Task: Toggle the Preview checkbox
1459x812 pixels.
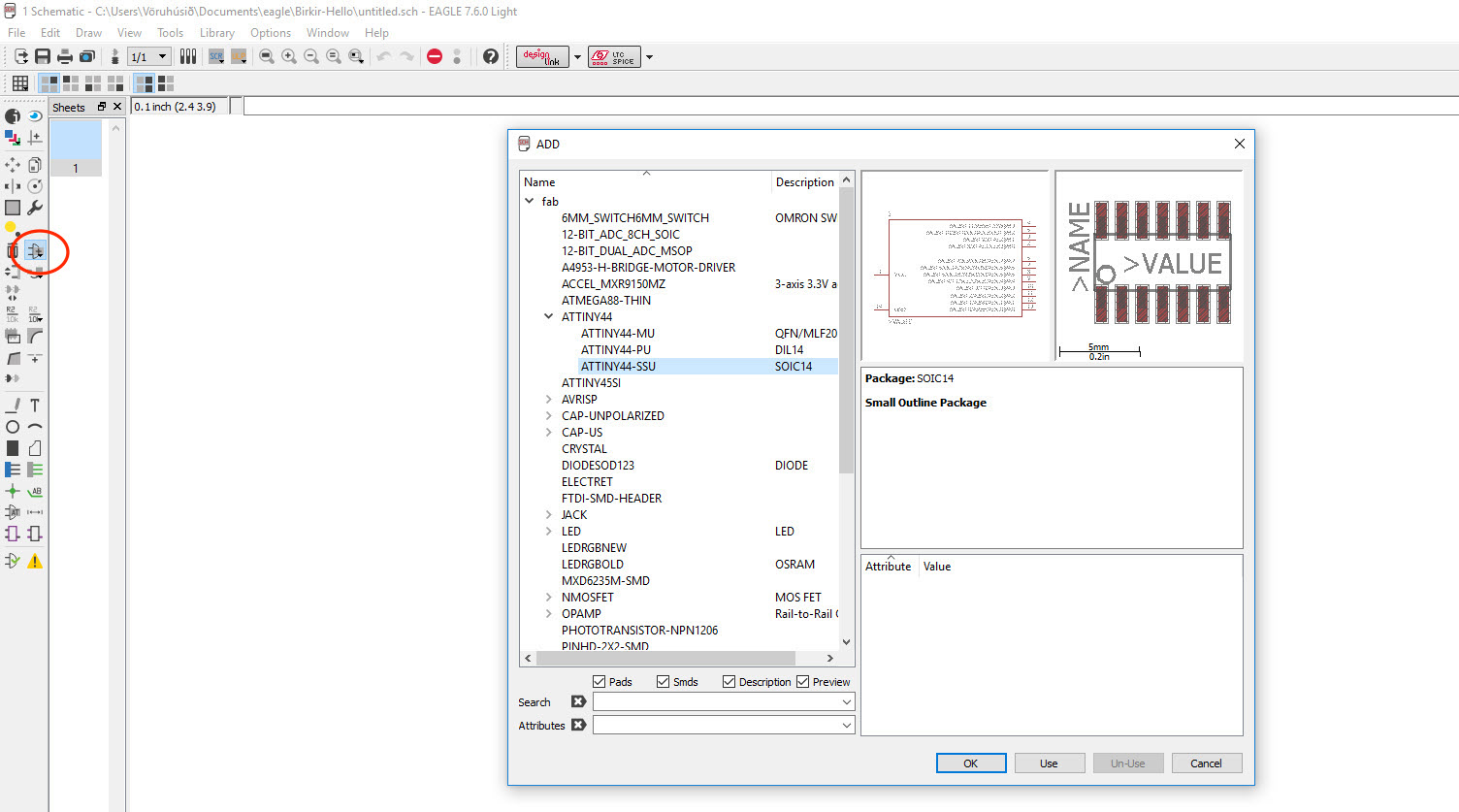Action: pos(802,682)
